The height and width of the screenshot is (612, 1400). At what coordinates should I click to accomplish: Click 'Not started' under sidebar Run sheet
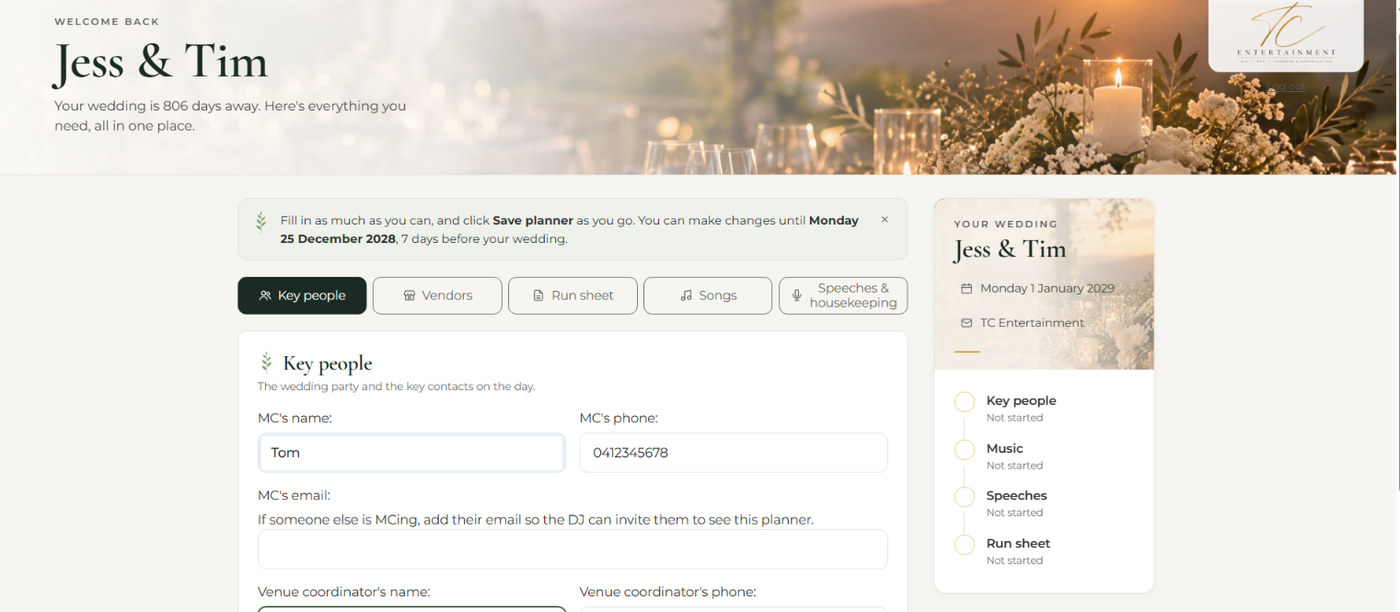coord(1015,561)
